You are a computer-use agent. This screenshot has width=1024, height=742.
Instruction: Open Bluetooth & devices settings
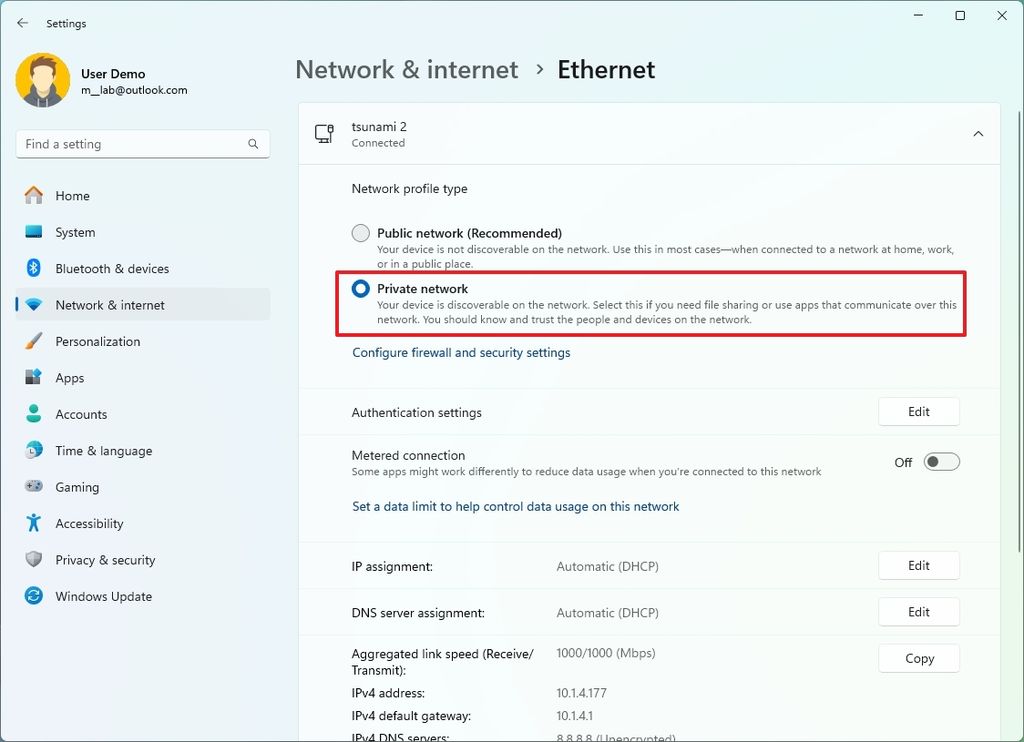pos(35,268)
